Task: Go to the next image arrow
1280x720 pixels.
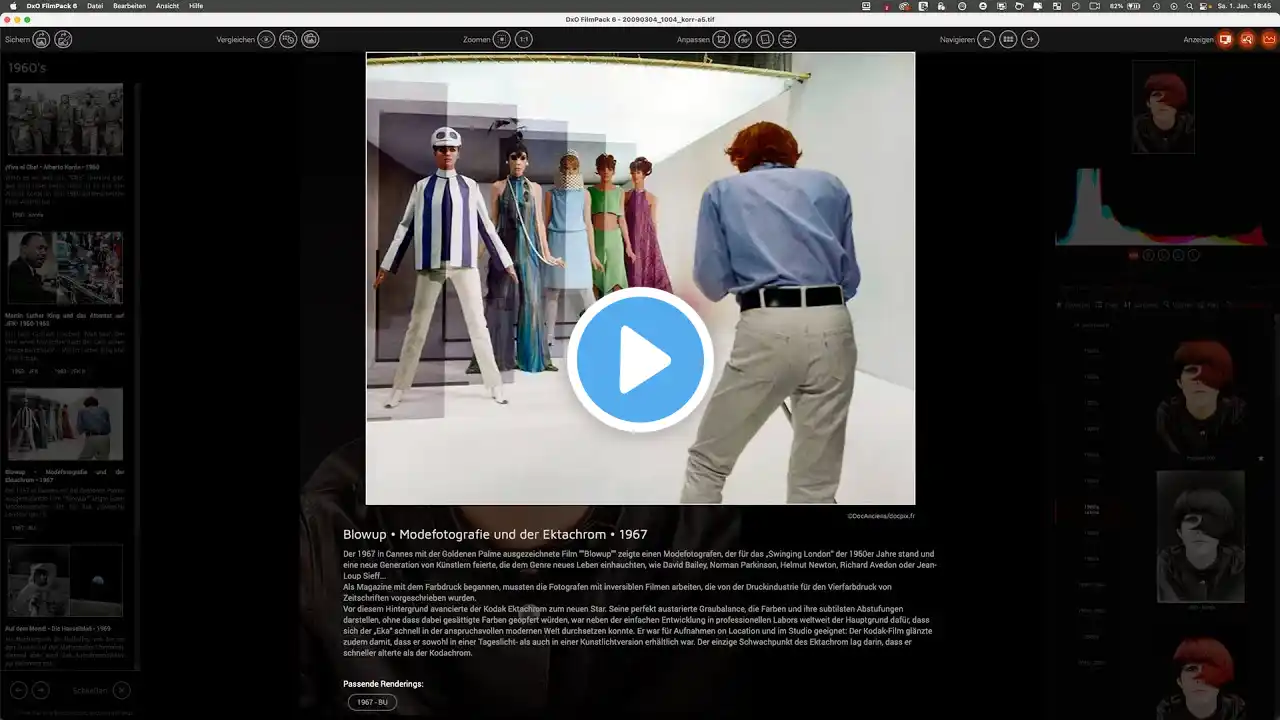Action: click(x=1030, y=40)
